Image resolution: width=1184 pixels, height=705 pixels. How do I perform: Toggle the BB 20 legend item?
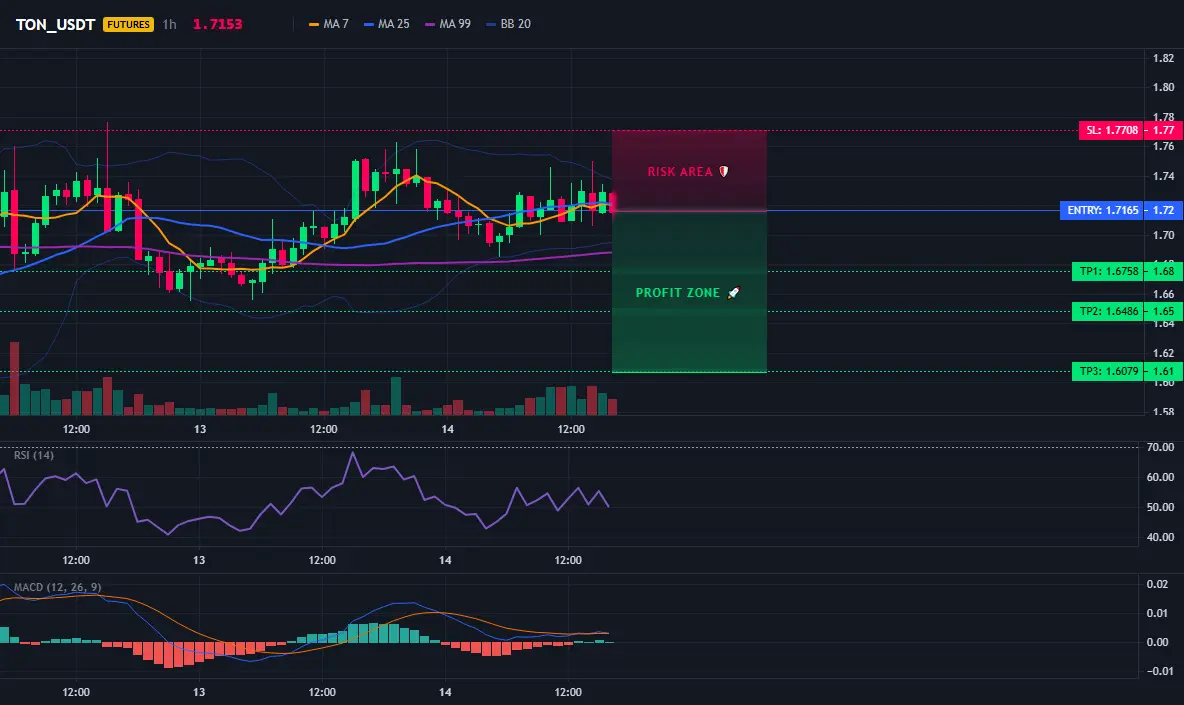[x=508, y=24]
